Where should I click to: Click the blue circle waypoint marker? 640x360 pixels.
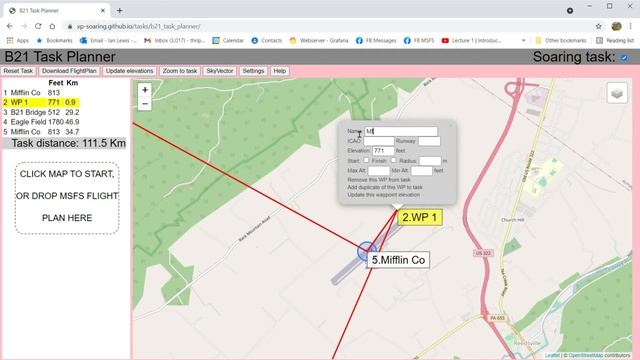click(x=367, y=251)
